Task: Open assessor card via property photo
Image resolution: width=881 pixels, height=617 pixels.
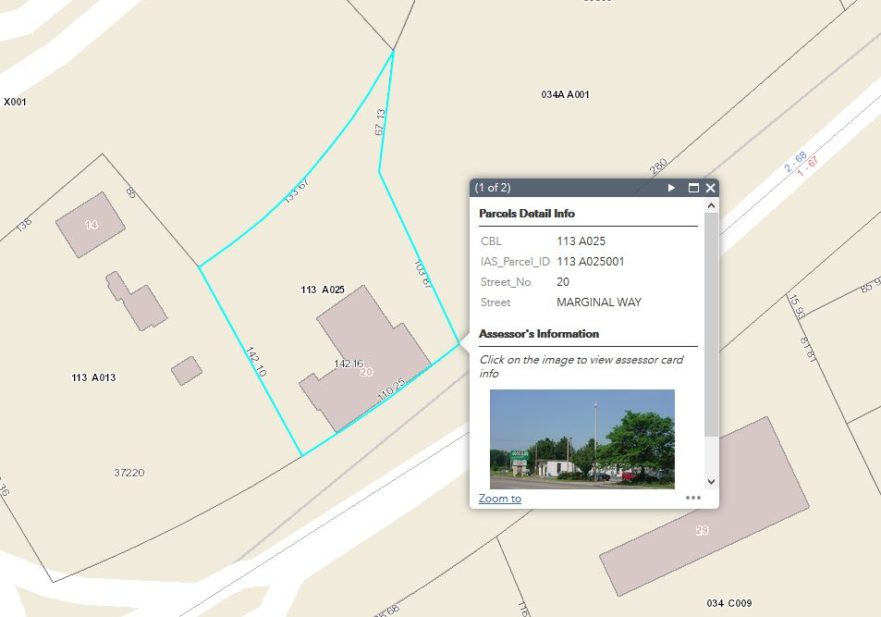Action: [x=581, y=438]
